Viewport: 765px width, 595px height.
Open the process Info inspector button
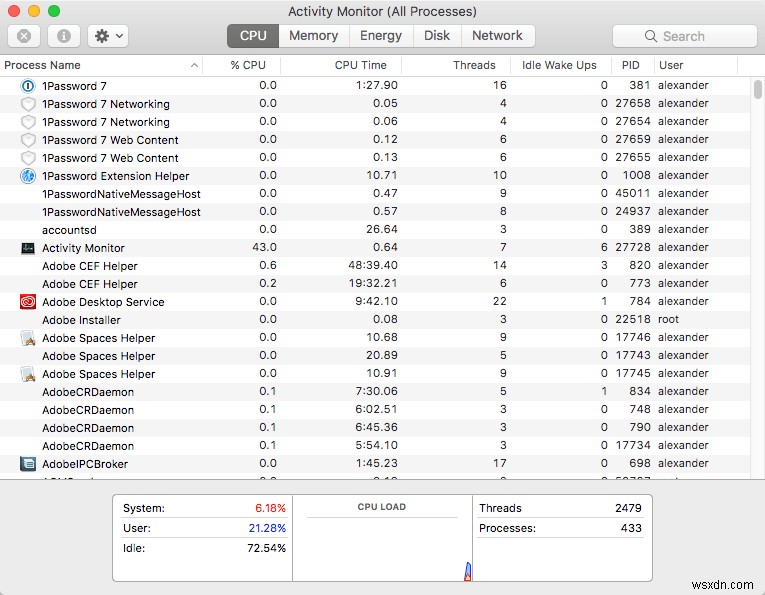(x=64, y=36)
